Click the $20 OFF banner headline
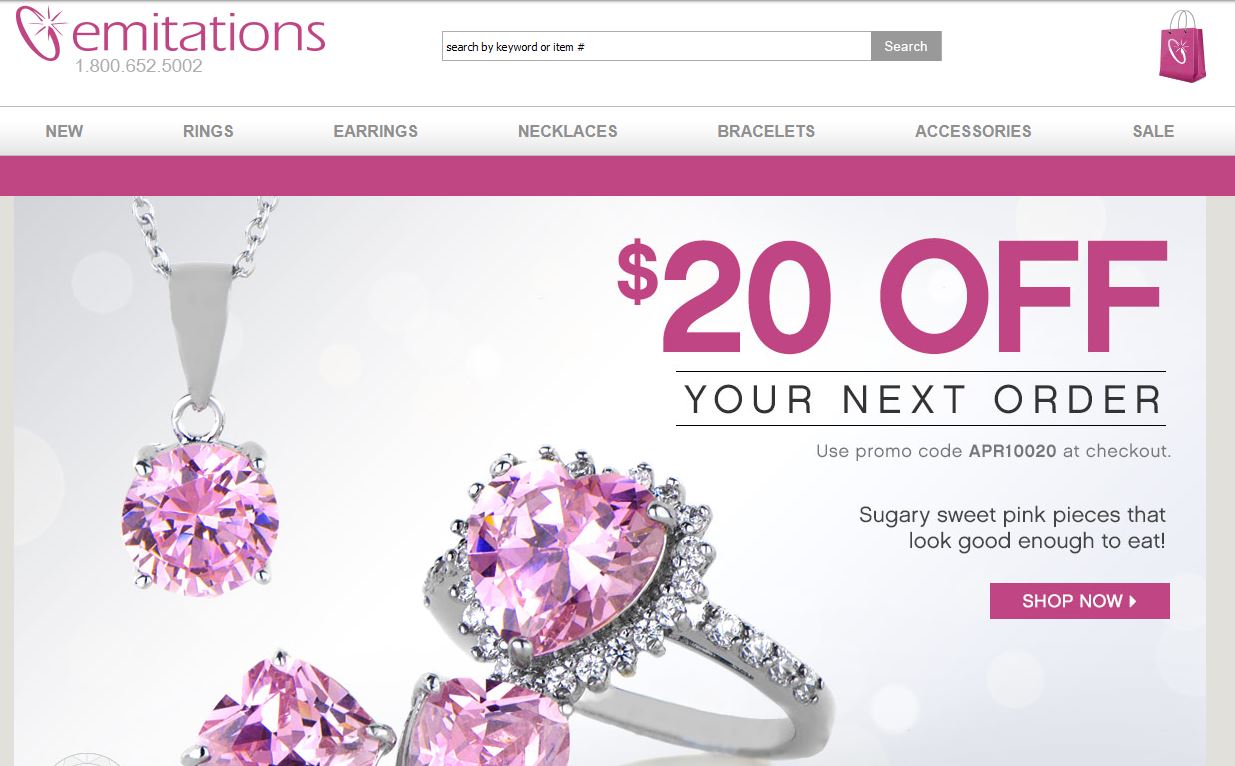 click(892, 296)
